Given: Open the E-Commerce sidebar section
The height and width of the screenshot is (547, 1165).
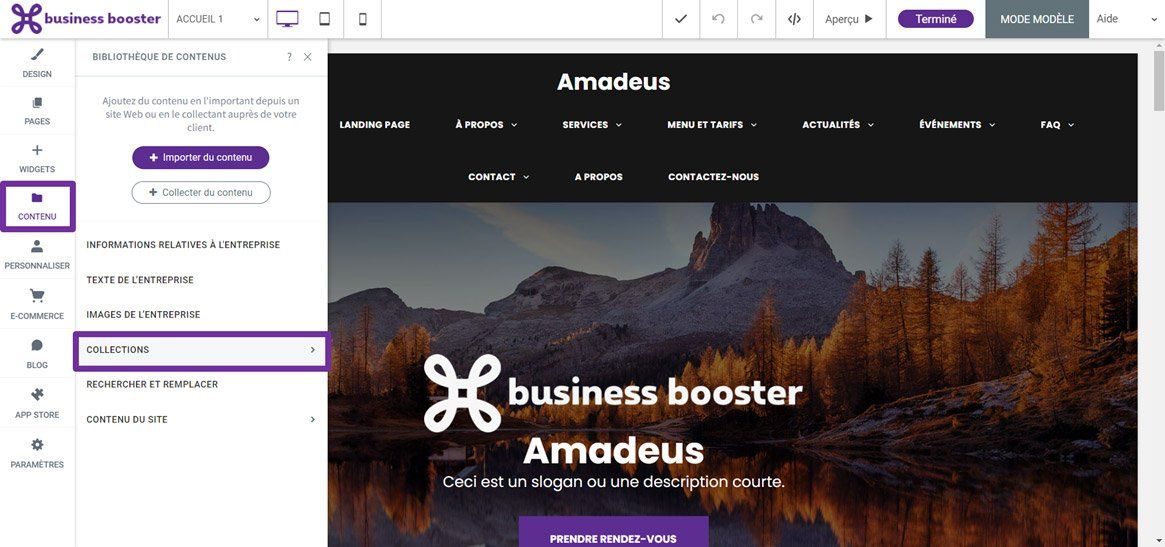Looking at the screenshot, I should coord(37,305).
